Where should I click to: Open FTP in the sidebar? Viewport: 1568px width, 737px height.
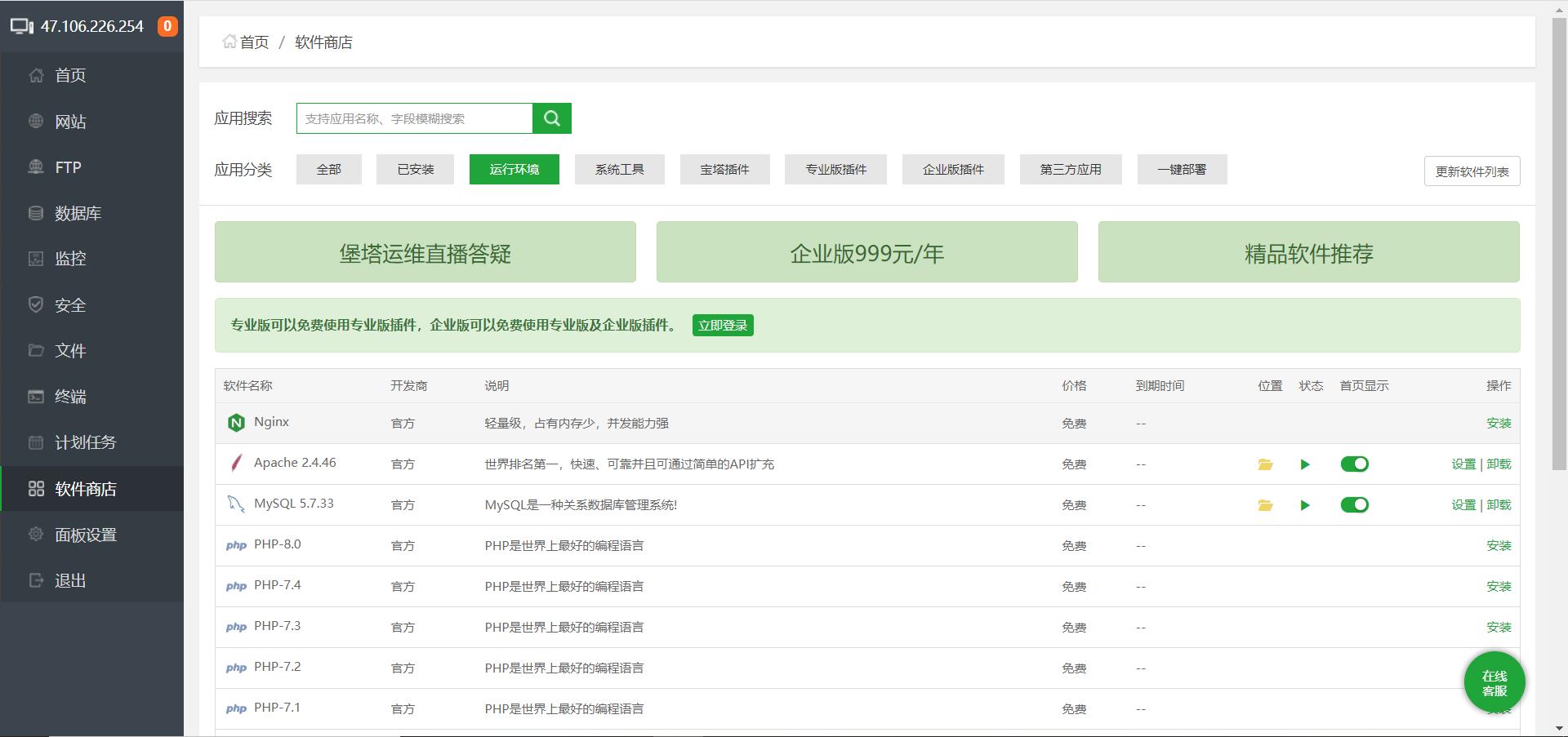click(91, 167)
